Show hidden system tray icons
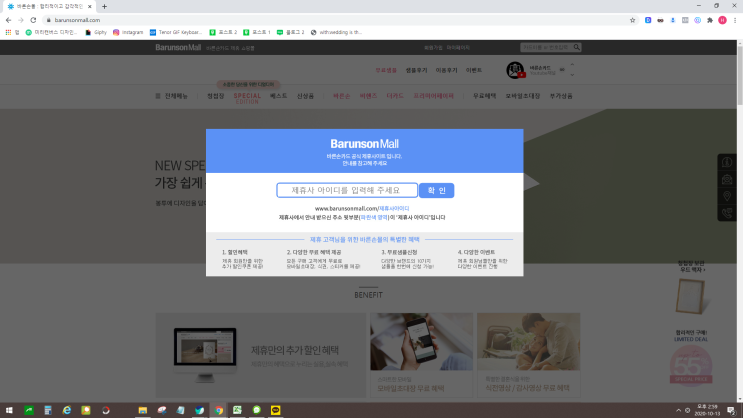 tap(678, 410)
